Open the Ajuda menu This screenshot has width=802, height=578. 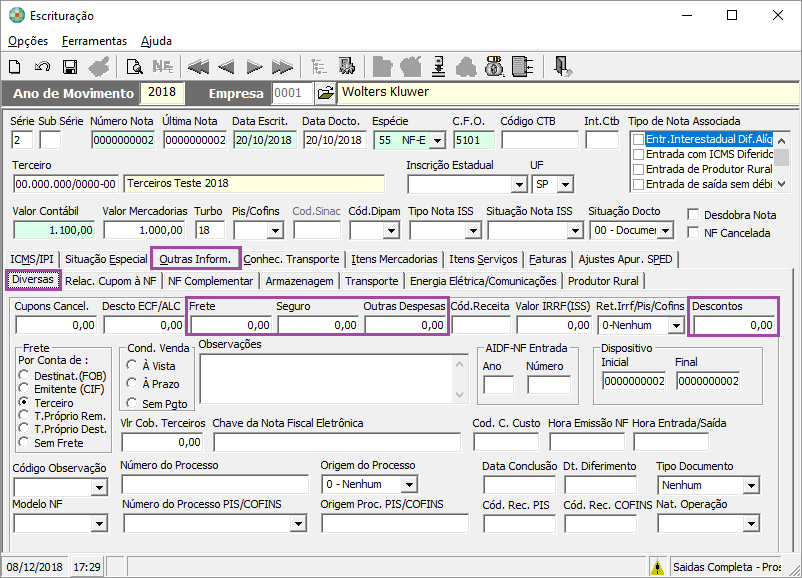point(157,41)
